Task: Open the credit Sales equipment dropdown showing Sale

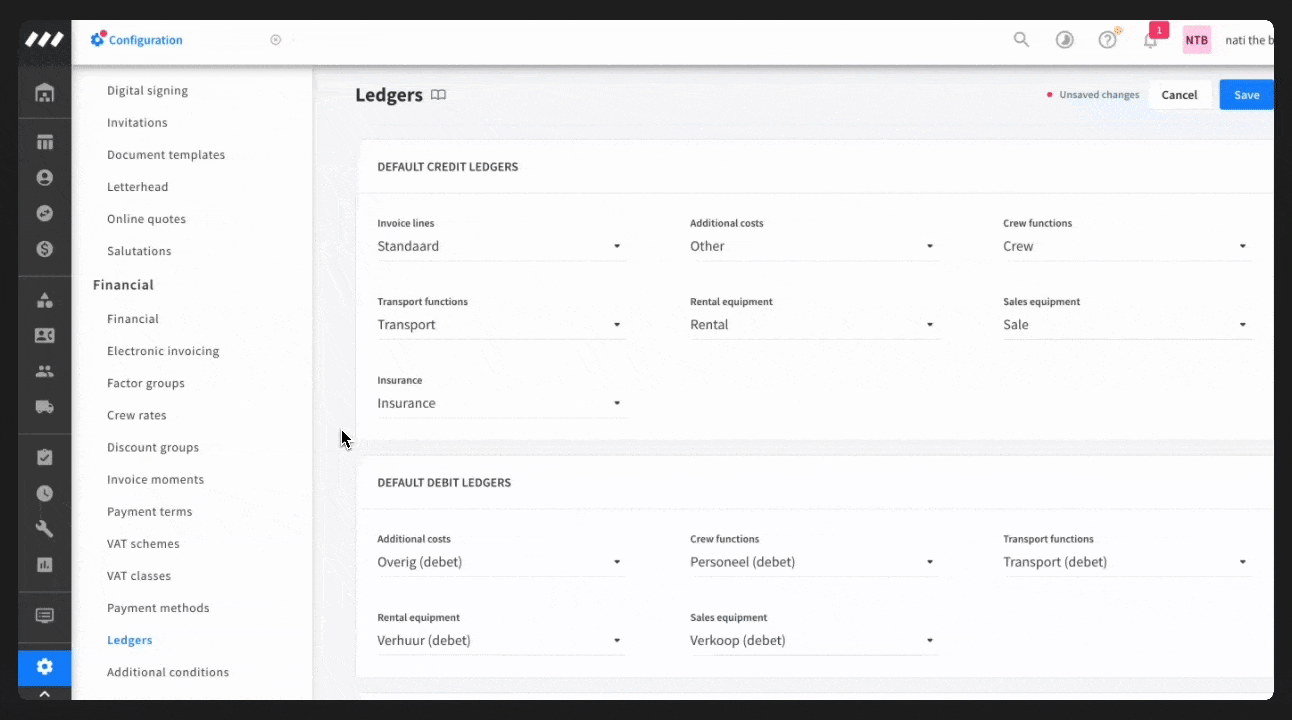Action: point(1127,325)
